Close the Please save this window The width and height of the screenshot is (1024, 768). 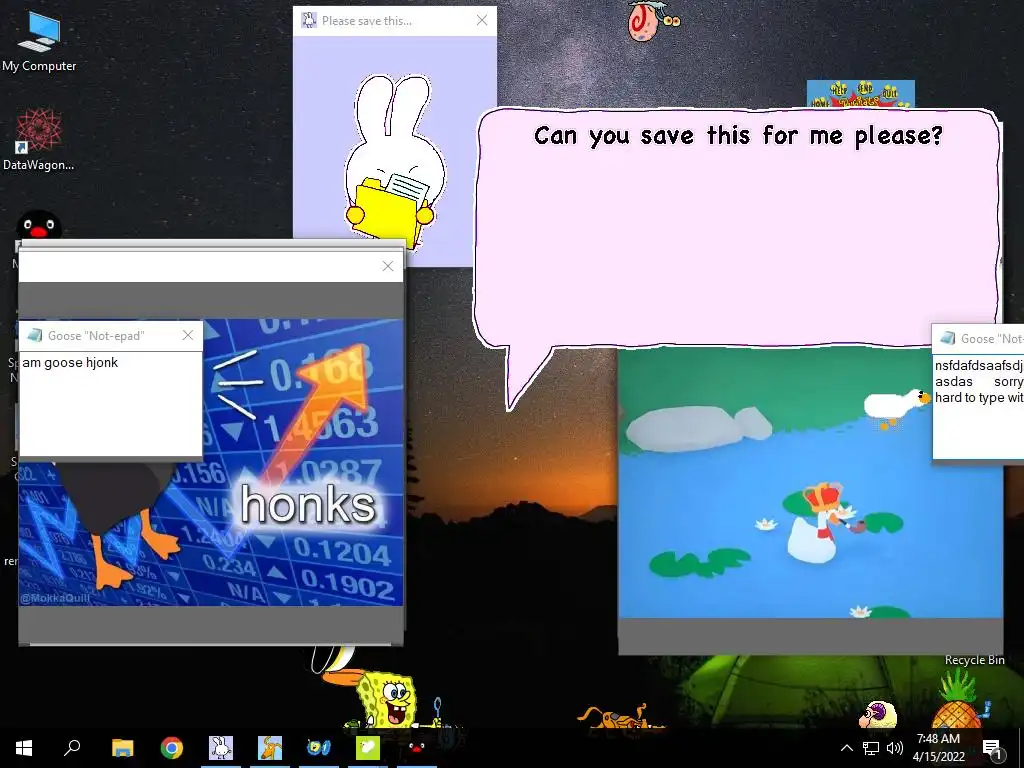pyautogui.click(x=482, y=21)
